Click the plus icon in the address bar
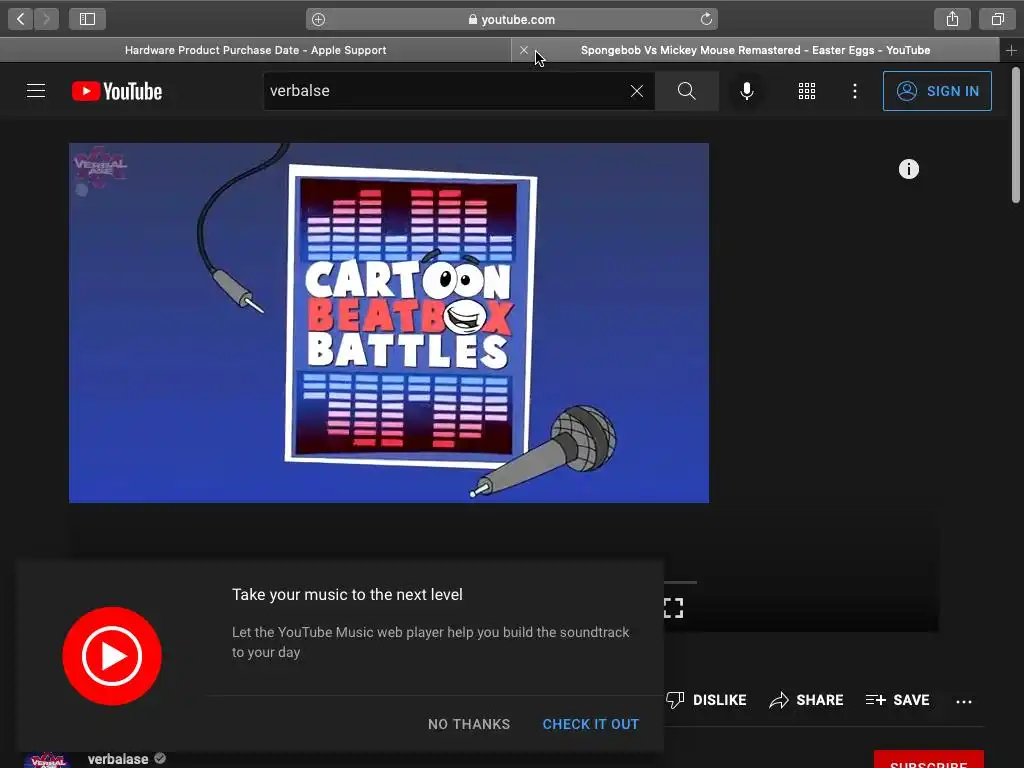The width and height of the screenshot is (1024, 768). (x=318, y=20)
